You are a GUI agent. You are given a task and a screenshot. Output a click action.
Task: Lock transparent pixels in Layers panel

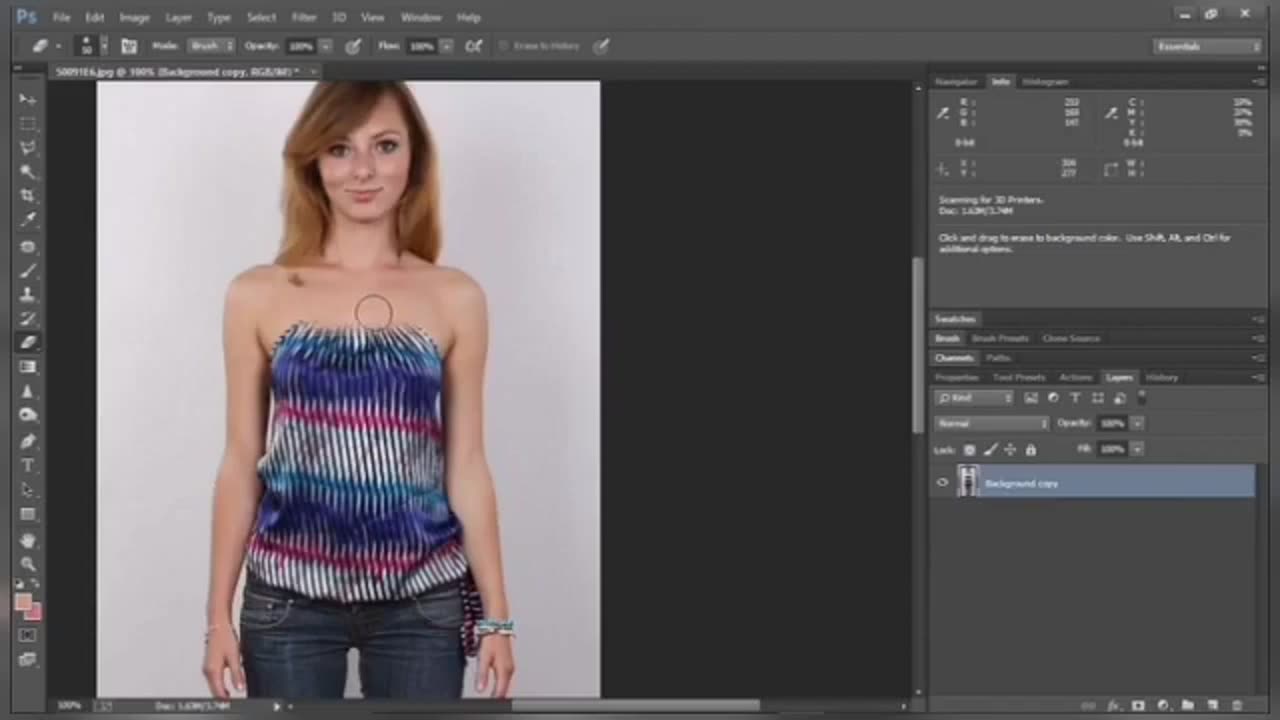tap(969, 450)
